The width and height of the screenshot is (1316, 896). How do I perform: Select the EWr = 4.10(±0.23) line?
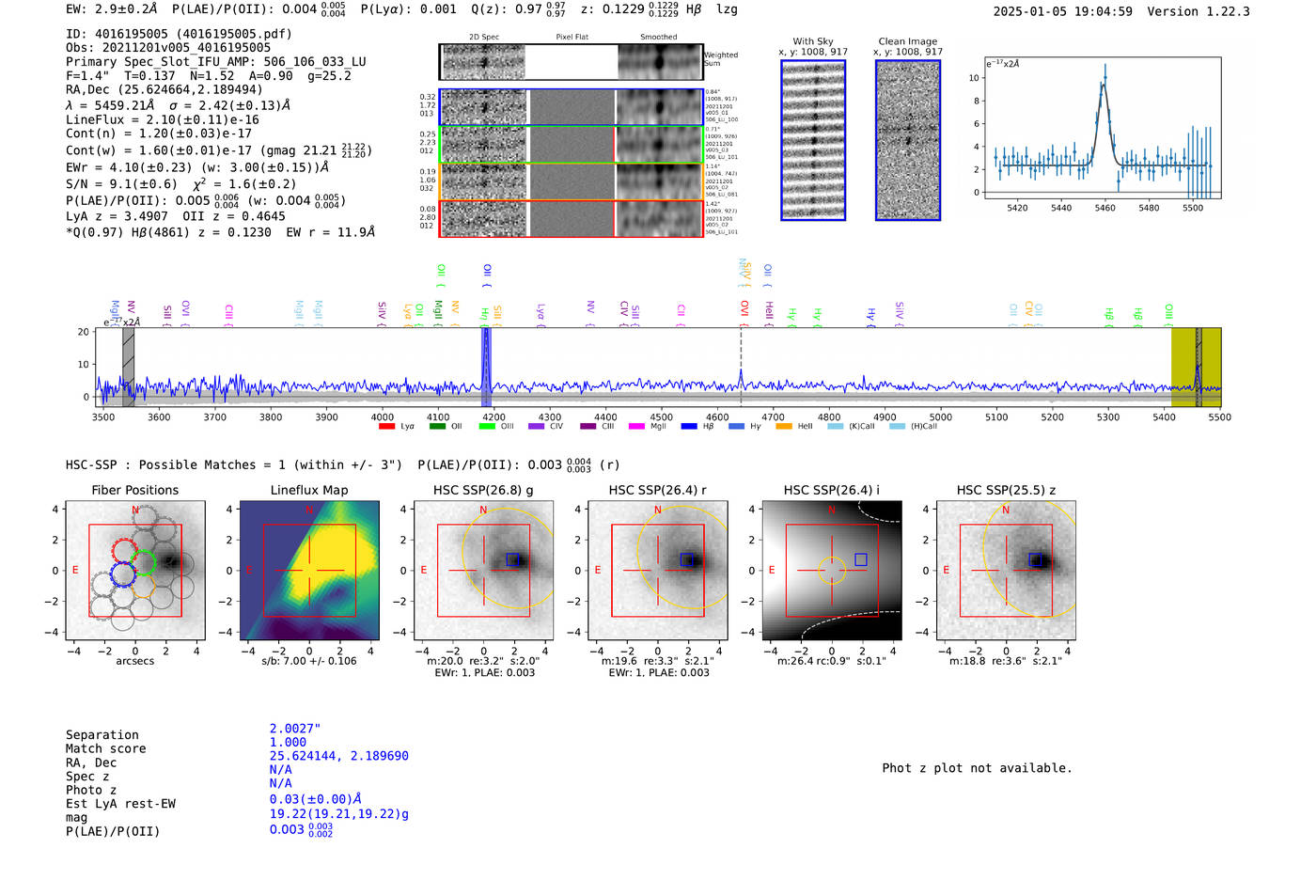click(197, 167)
